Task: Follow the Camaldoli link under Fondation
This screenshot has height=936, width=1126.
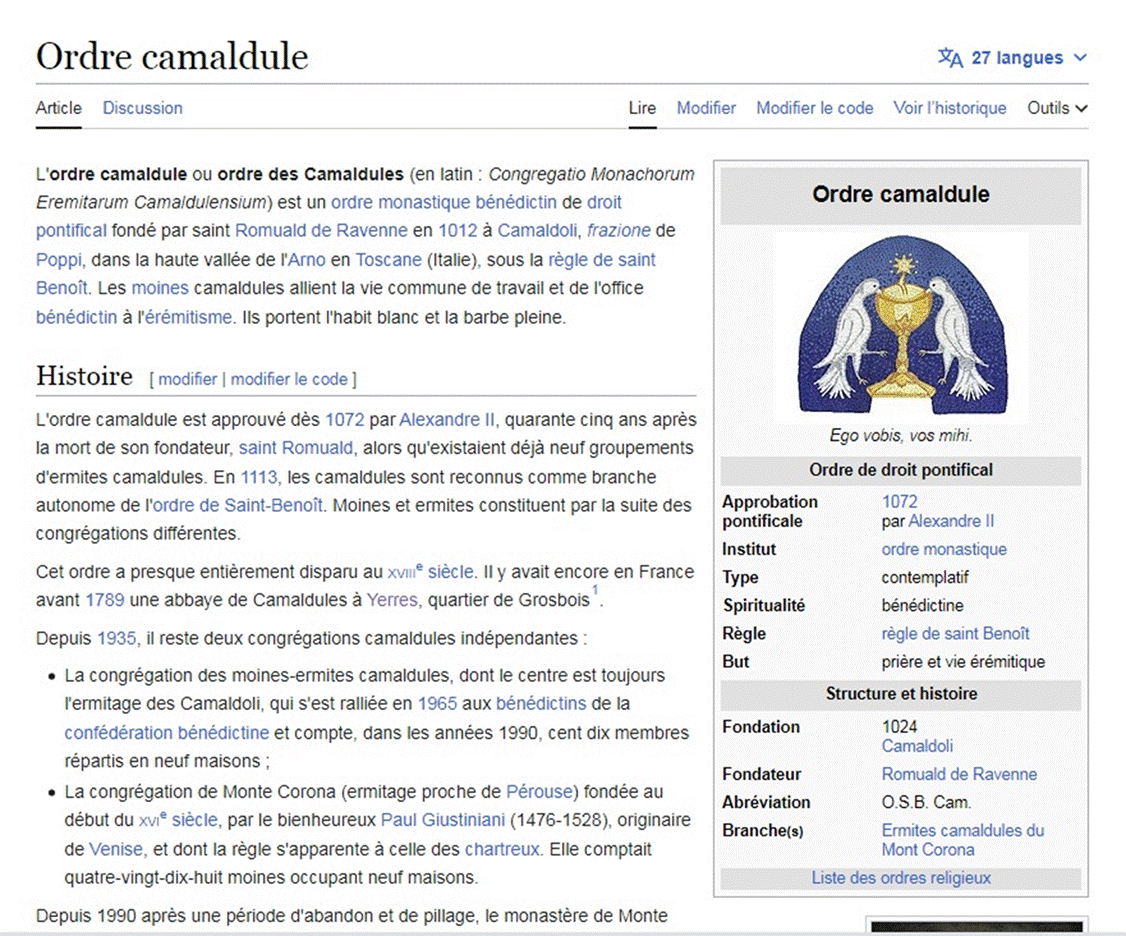Action: coord(917,746)
